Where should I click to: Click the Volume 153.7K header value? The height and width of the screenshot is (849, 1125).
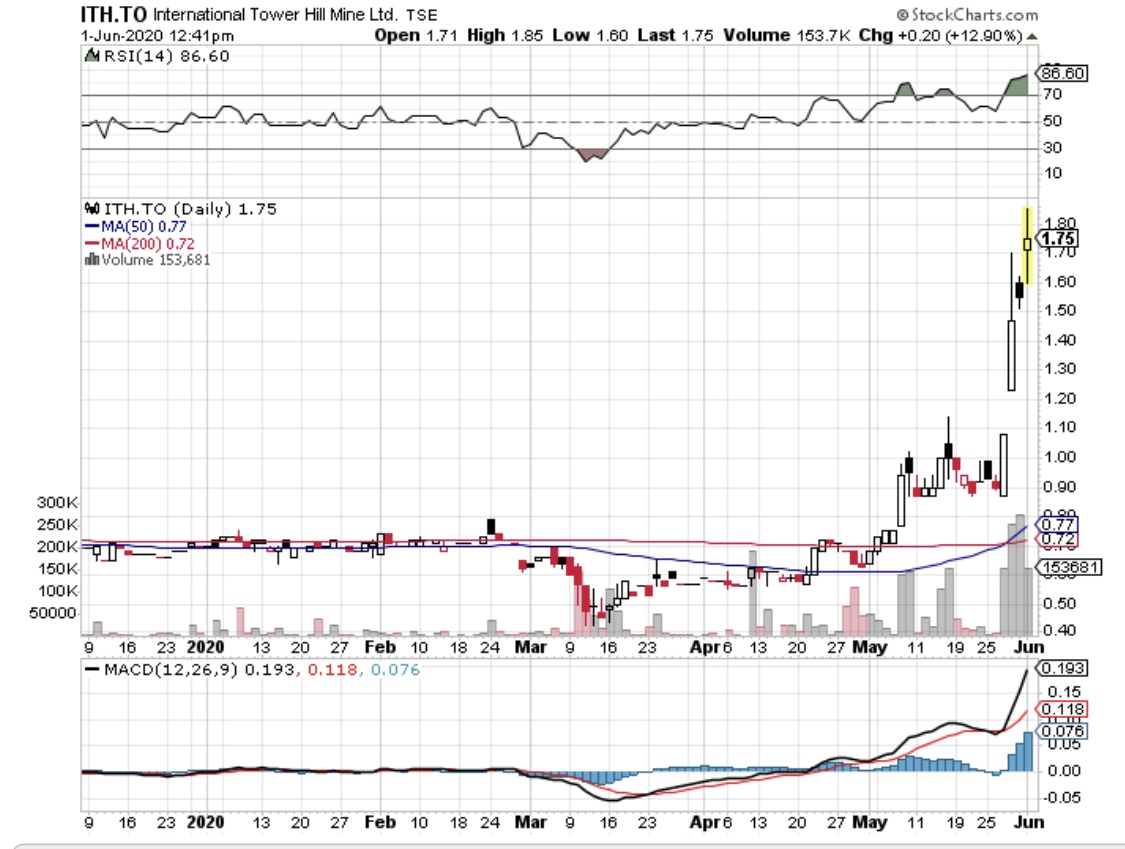tap(786, 35)
